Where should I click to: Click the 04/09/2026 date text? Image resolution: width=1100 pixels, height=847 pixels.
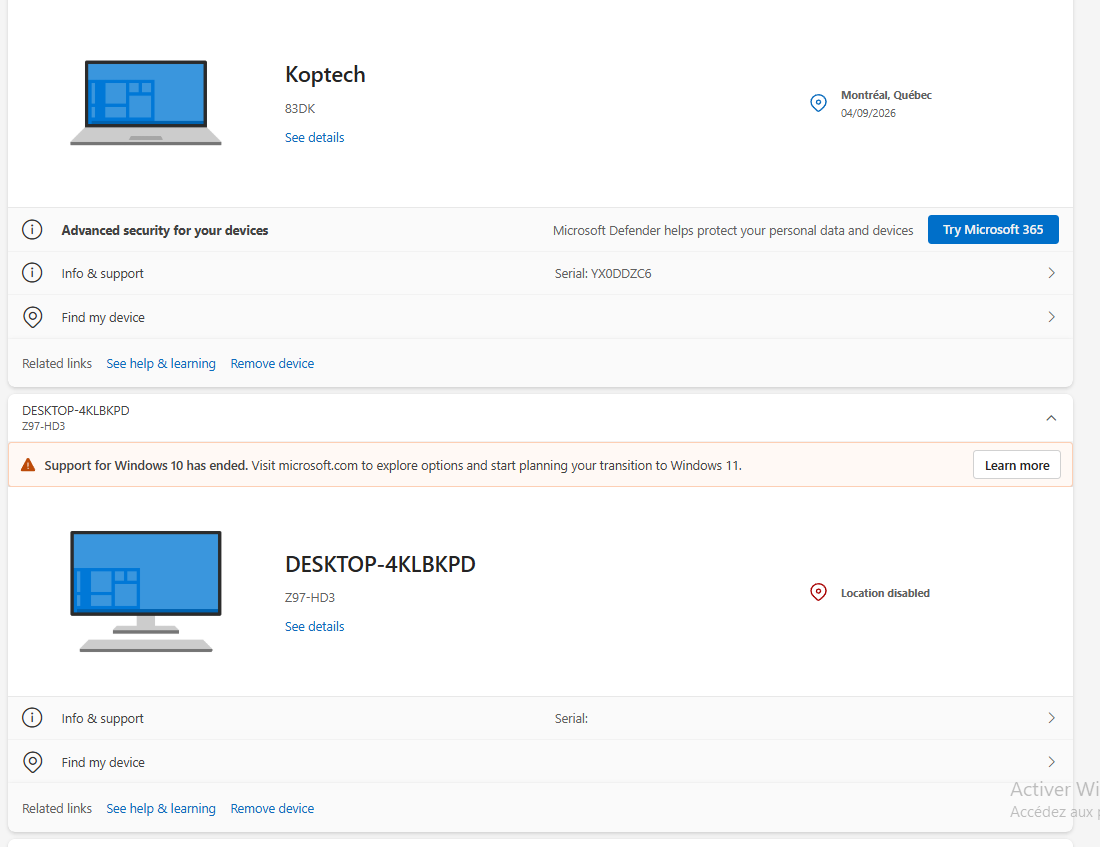pos(868,113)
